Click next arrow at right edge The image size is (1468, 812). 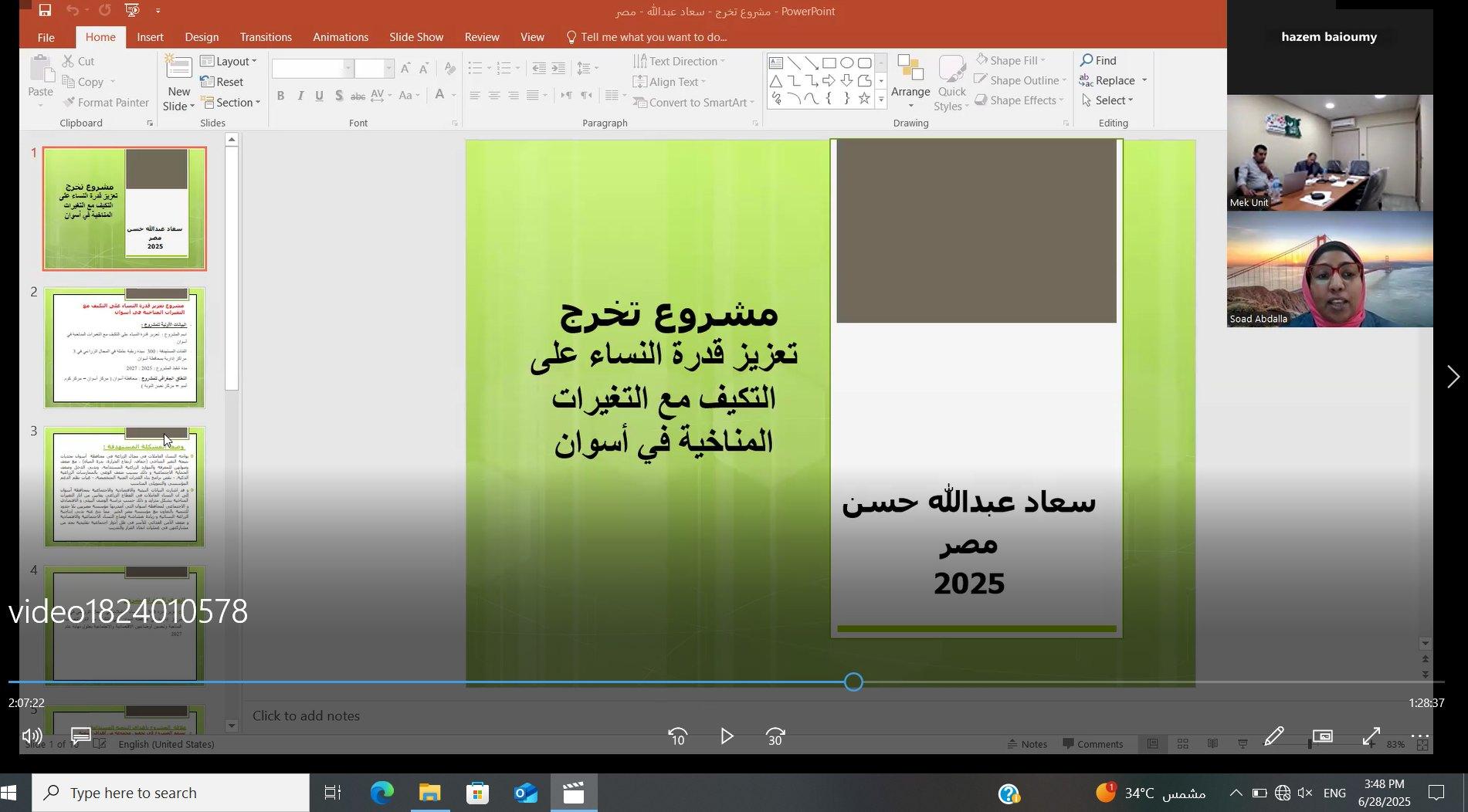click(1453, 377)
